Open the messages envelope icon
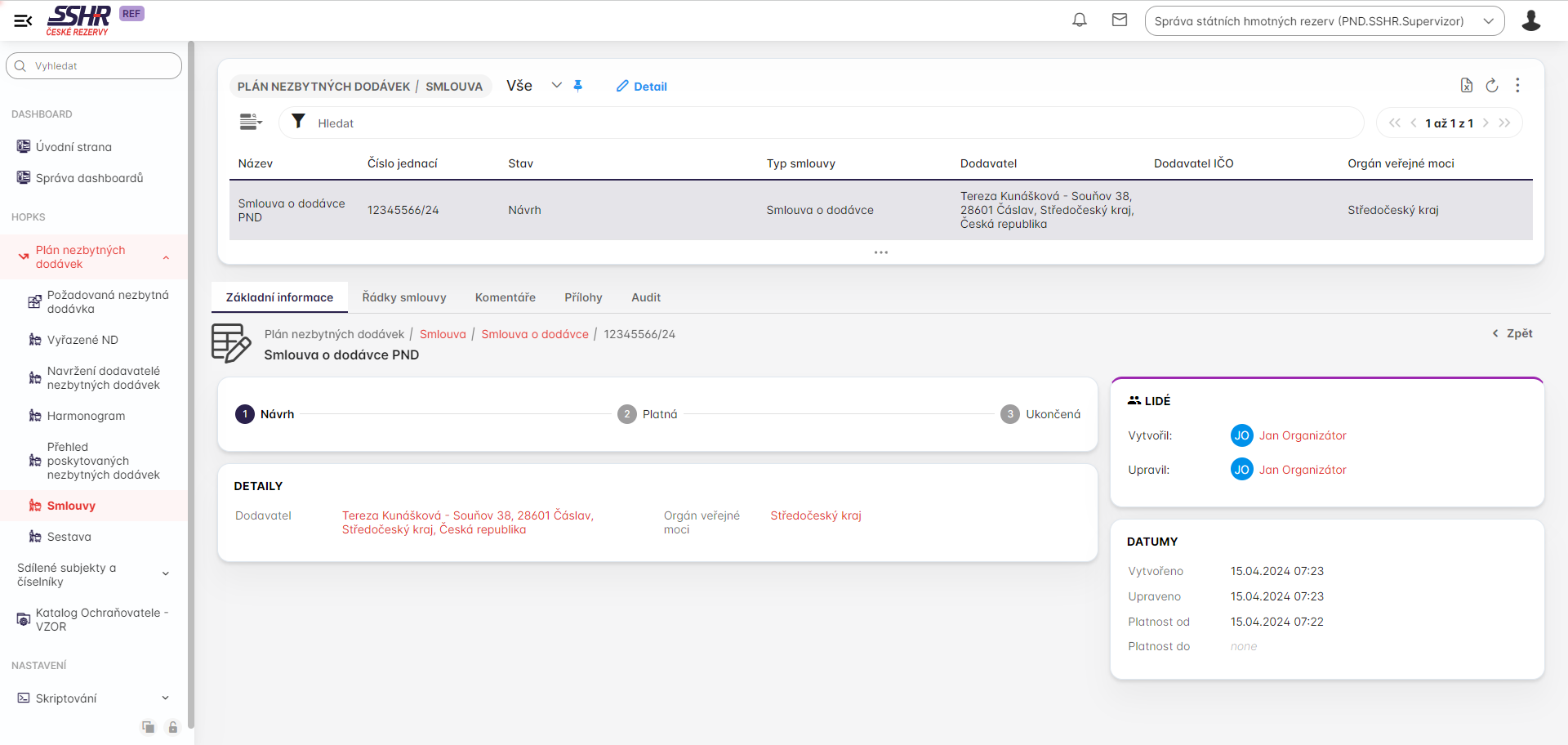This screenshot has height=745, width=1568. pyautogui.click(x=1119, y=20)
